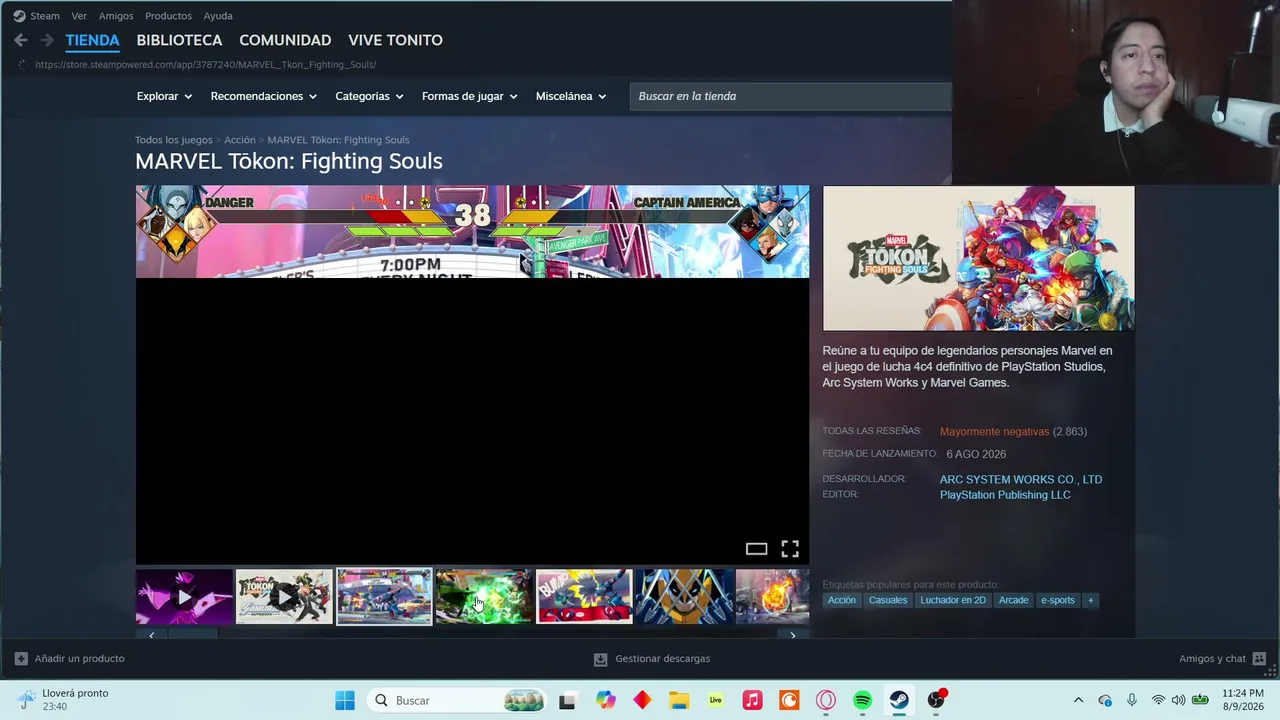Click the store page URL text
Screen dimensions: 1280x720
coord(206,65)
